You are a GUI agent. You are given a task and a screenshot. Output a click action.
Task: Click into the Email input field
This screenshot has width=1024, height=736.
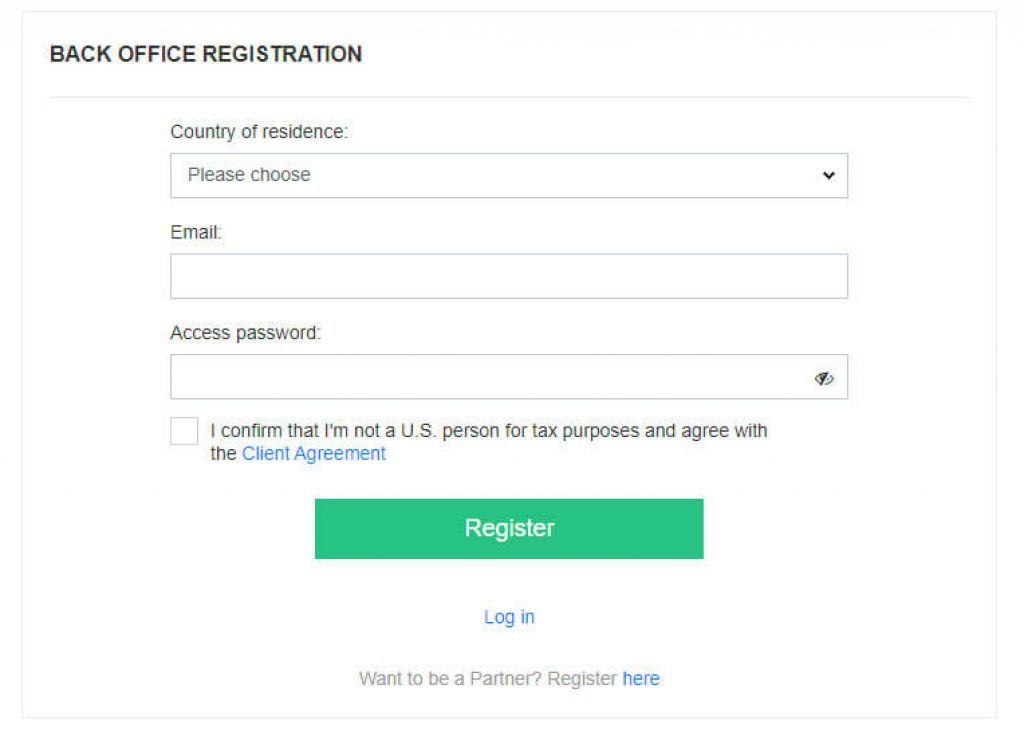[508, 276]
